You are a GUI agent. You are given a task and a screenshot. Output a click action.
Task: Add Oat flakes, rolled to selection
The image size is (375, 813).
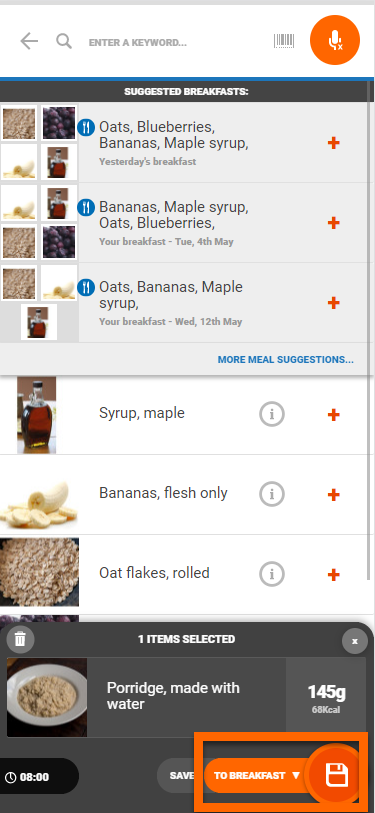tap(334, 574)
